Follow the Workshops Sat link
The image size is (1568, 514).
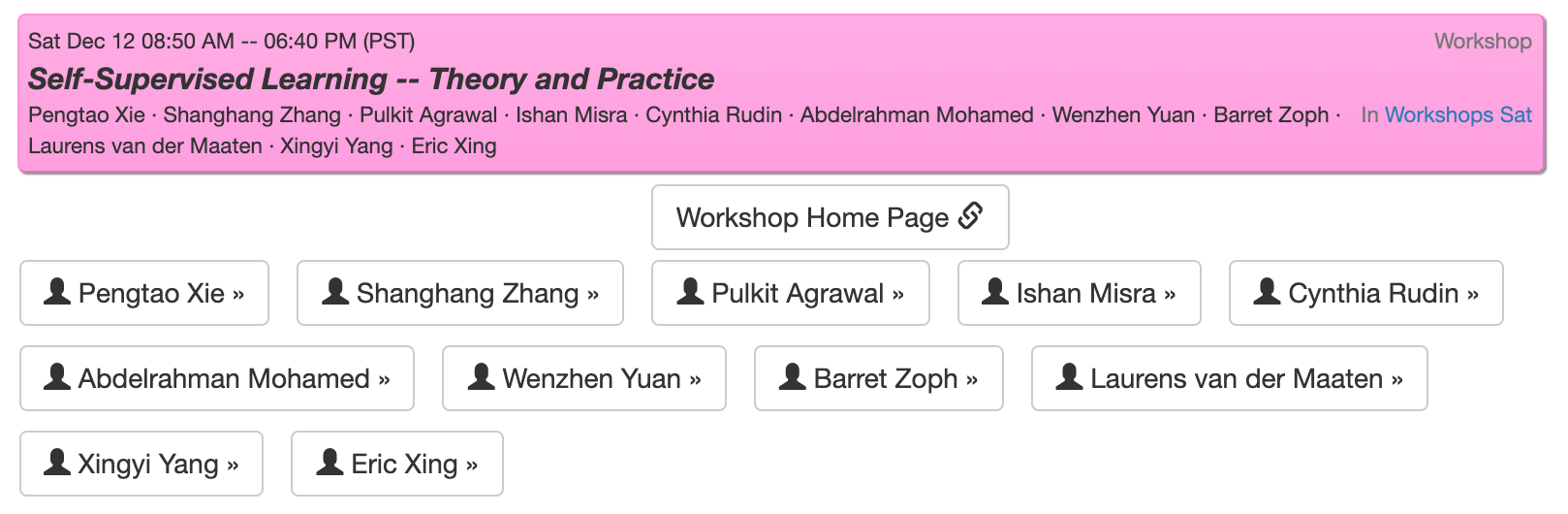point(1458,114)
